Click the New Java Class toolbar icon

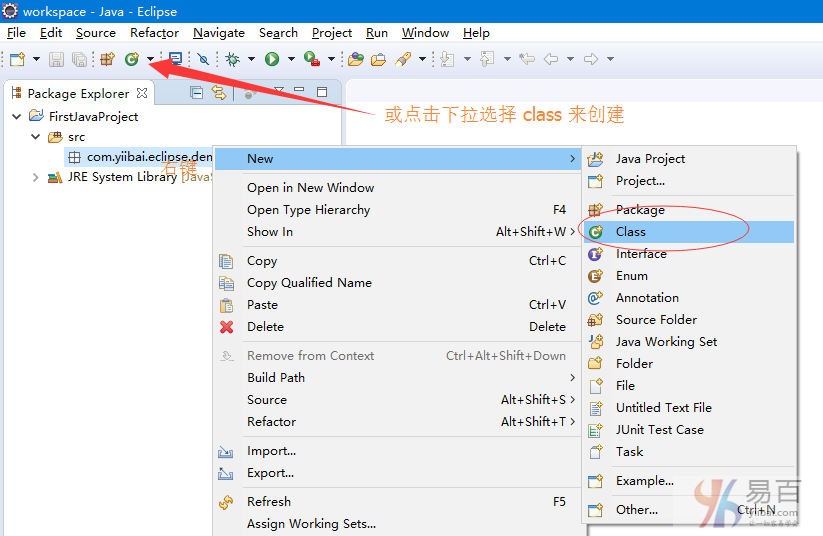pos(132,59)
